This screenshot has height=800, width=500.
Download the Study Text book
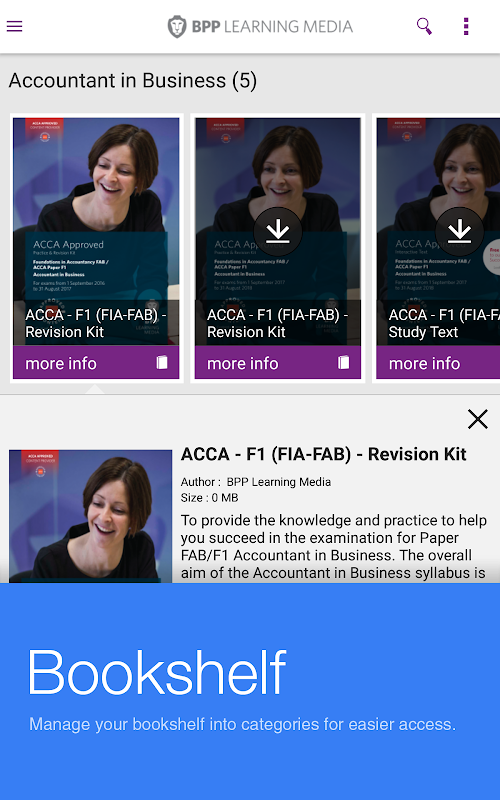[459, 232]
